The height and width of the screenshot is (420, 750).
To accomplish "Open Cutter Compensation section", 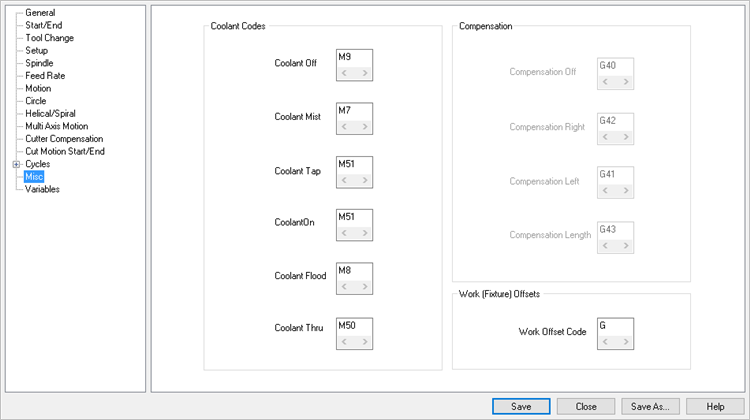I will click(x=64, y=139).
